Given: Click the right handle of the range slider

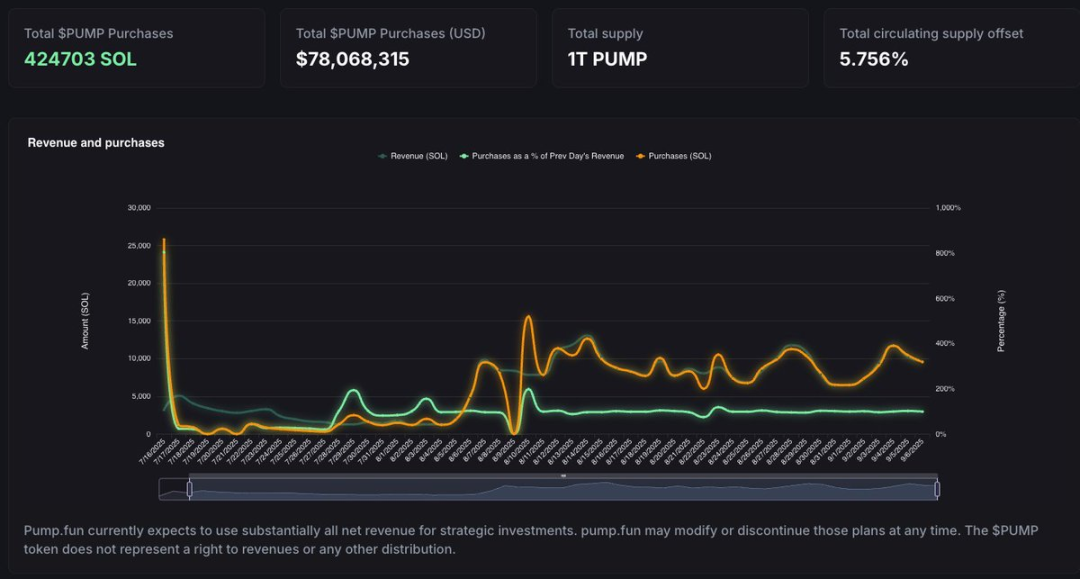Looking at the screenshot, I should click(x=937, y=489).
